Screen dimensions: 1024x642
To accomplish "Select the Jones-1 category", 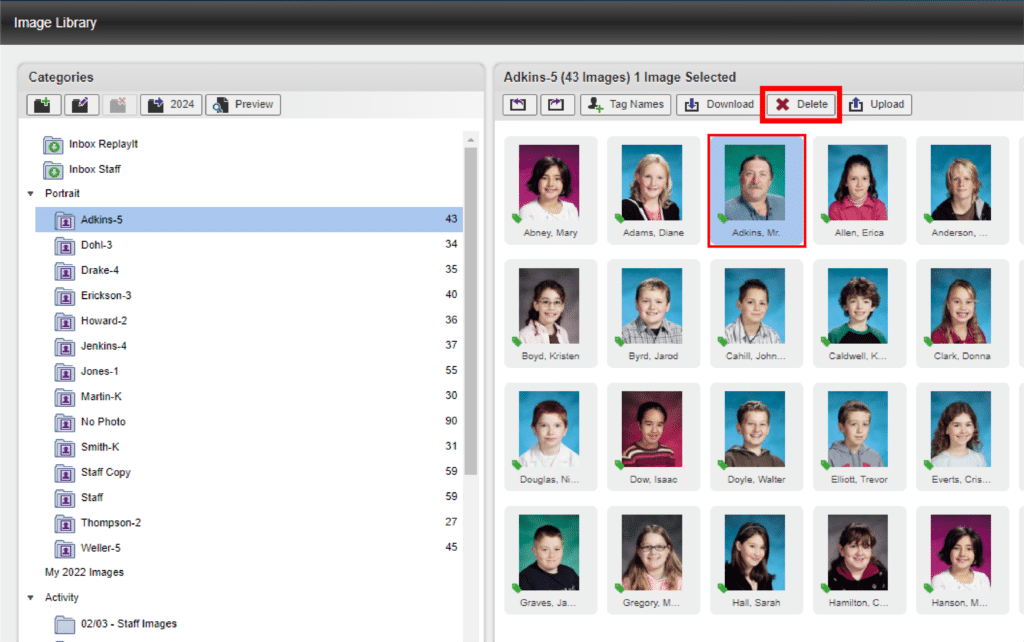I will click(x=249, y=371).
